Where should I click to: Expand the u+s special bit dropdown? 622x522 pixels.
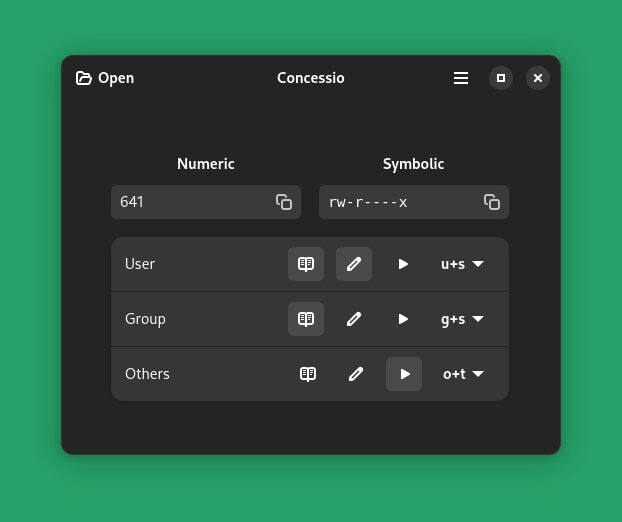pos(463,264)
